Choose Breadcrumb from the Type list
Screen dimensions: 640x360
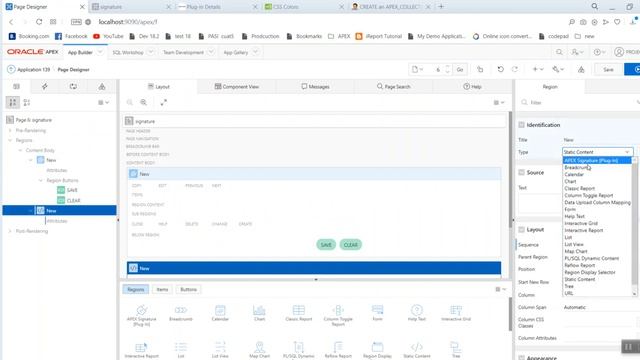click(x=576, y=167)
